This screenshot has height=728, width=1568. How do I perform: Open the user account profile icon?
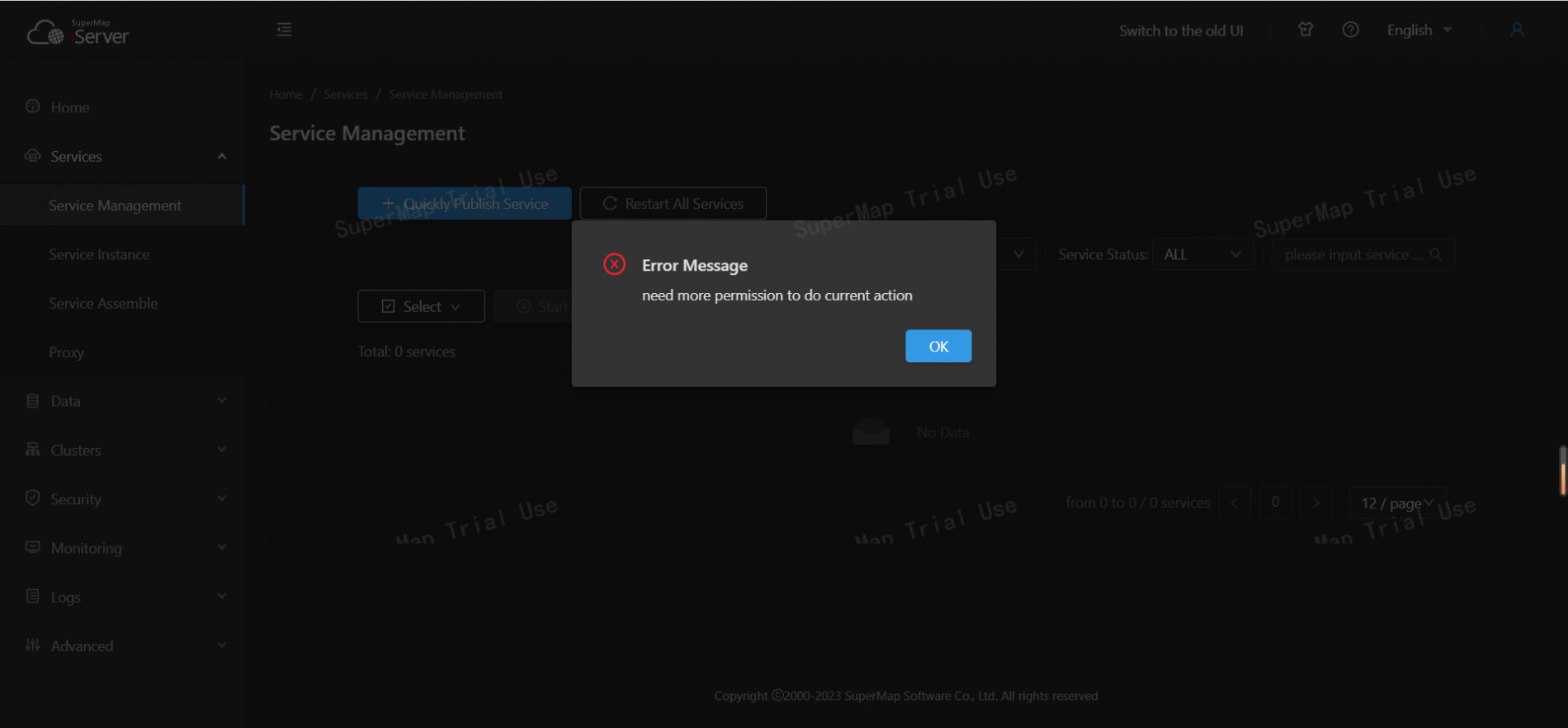coord(1516,30)
